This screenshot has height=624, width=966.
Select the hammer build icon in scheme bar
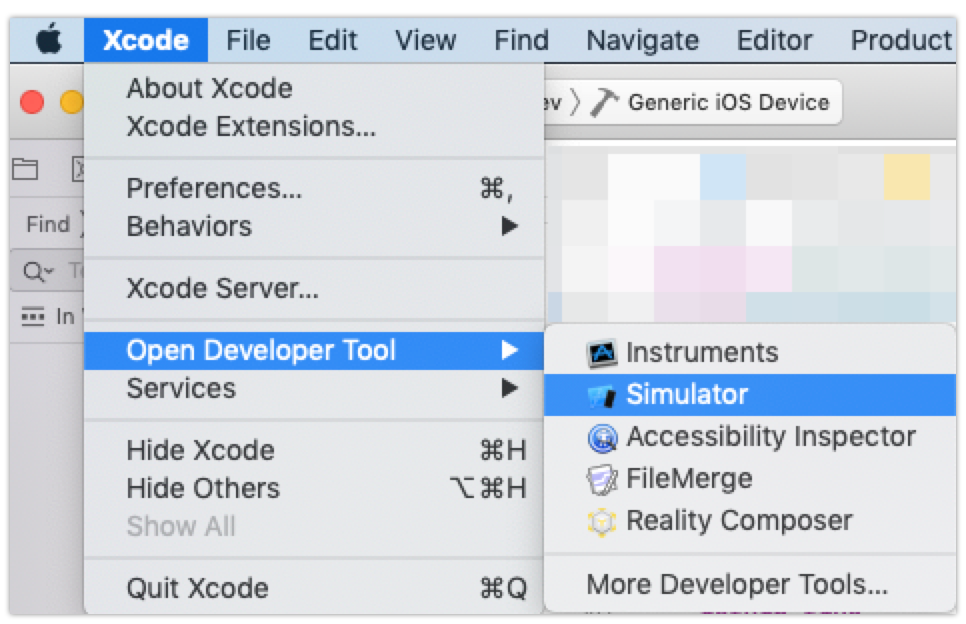coord(604,102)
